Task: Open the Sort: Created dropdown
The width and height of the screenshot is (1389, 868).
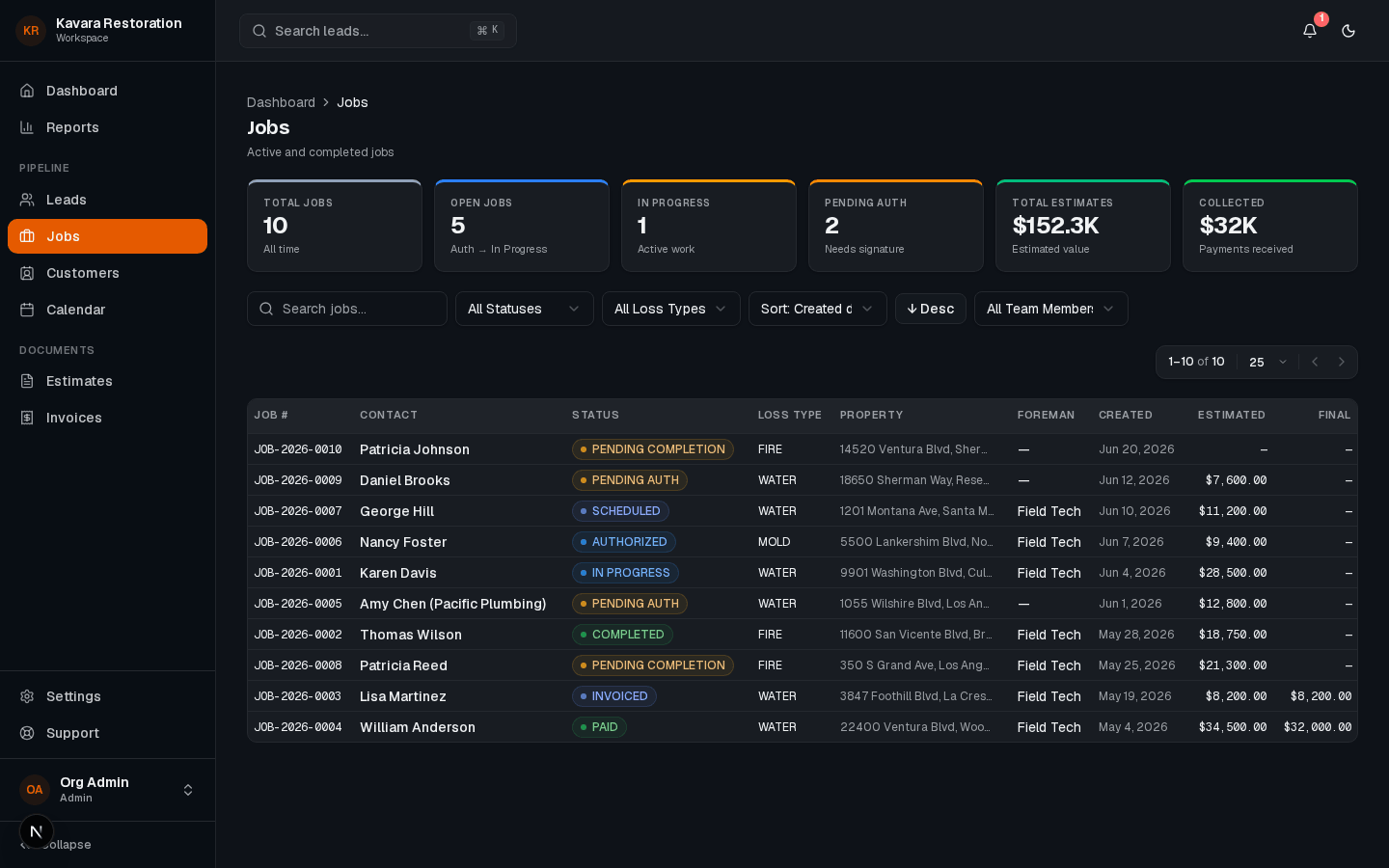Action: coord(818,309)
